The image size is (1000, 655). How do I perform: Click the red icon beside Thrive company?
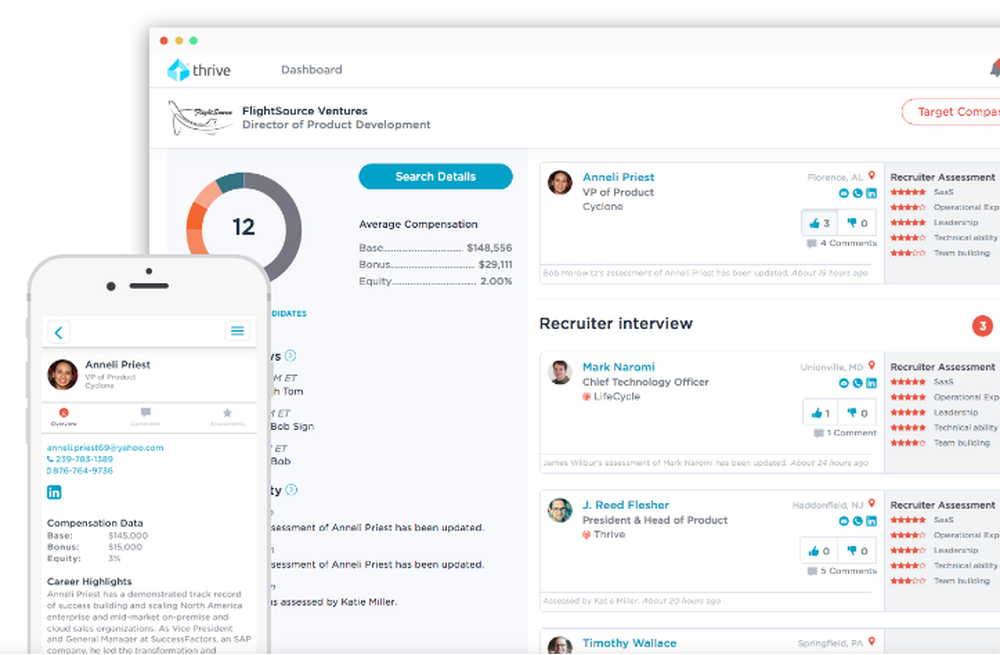pyautogui.click(x=586, y=534)
